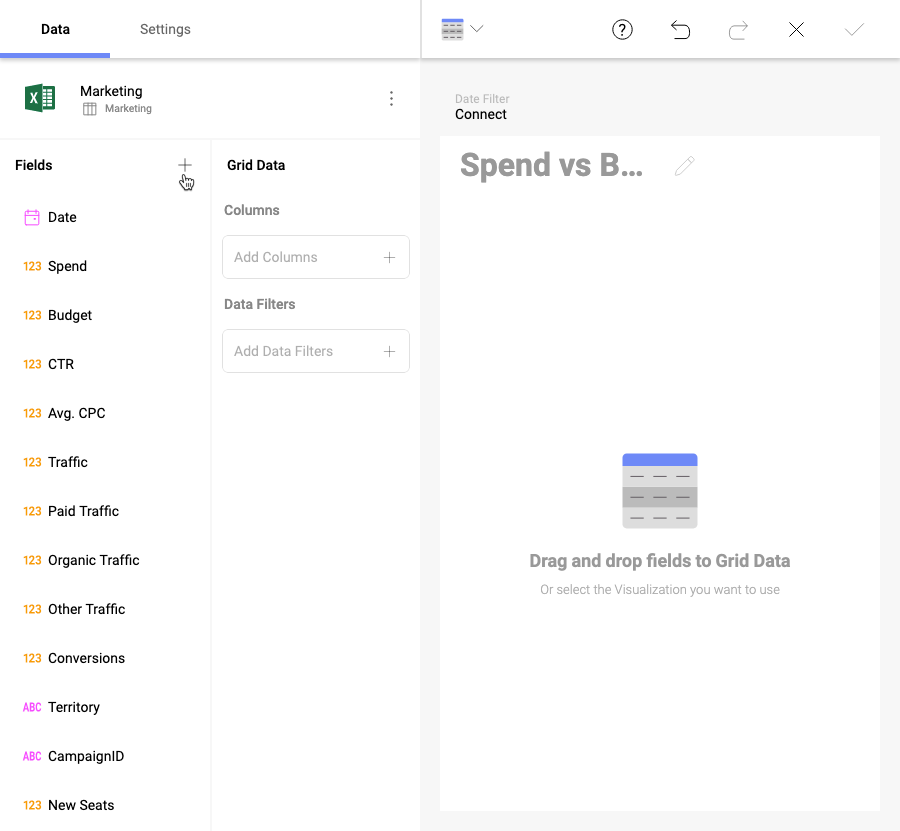
Task: Discard changes with the X icon
Action: tap(796, 30)
